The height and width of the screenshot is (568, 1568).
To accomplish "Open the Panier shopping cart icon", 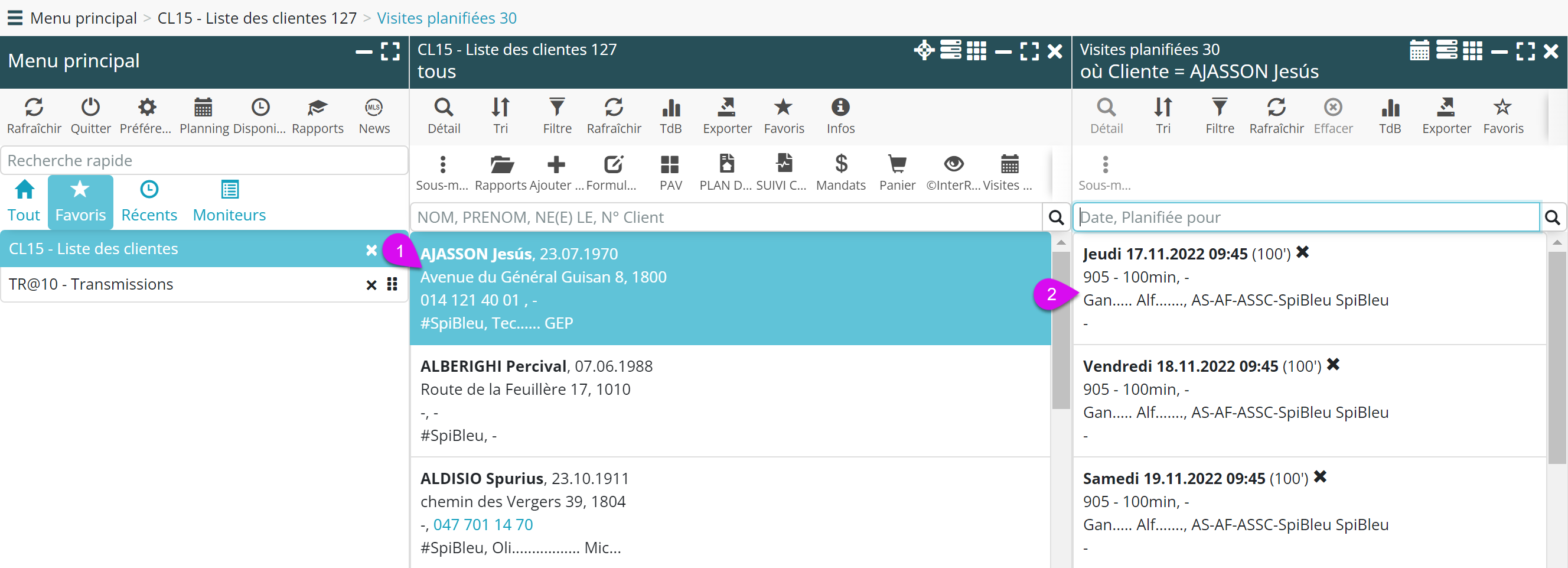I will (897, 164).
